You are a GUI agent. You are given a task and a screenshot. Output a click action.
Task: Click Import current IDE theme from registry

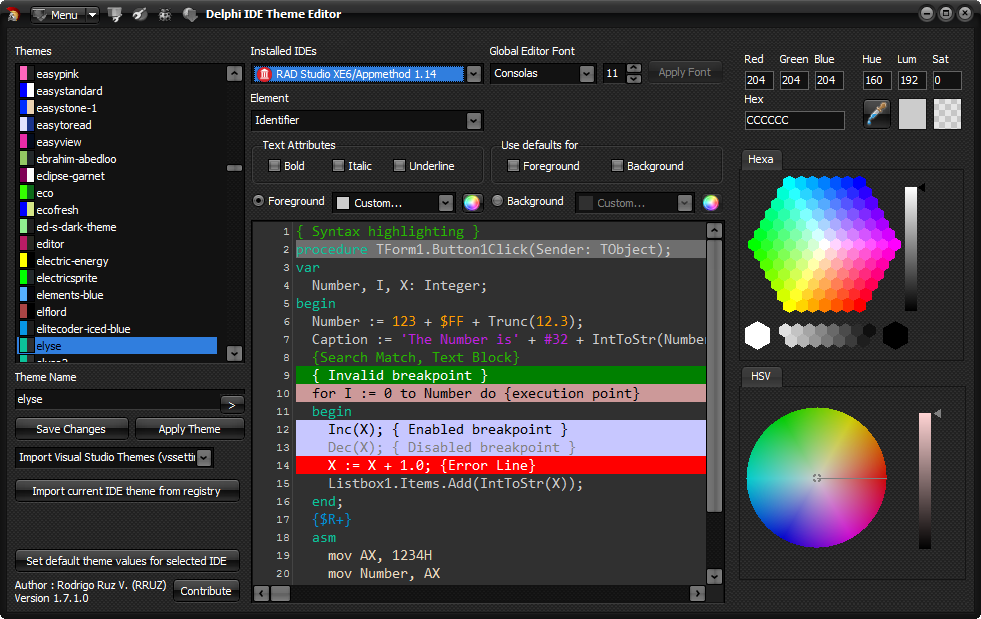[127, 491]
